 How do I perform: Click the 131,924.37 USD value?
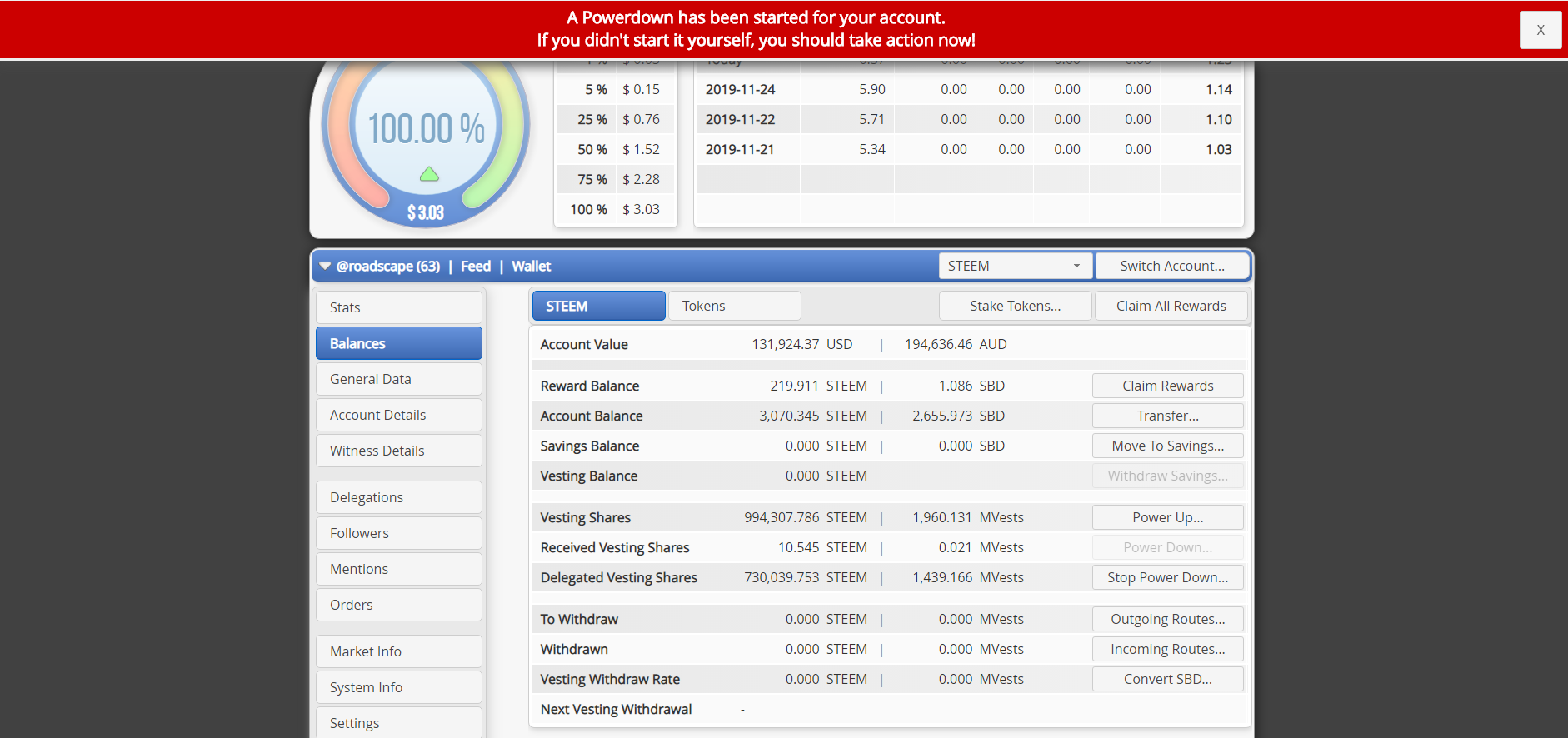(x=802, y=344)
